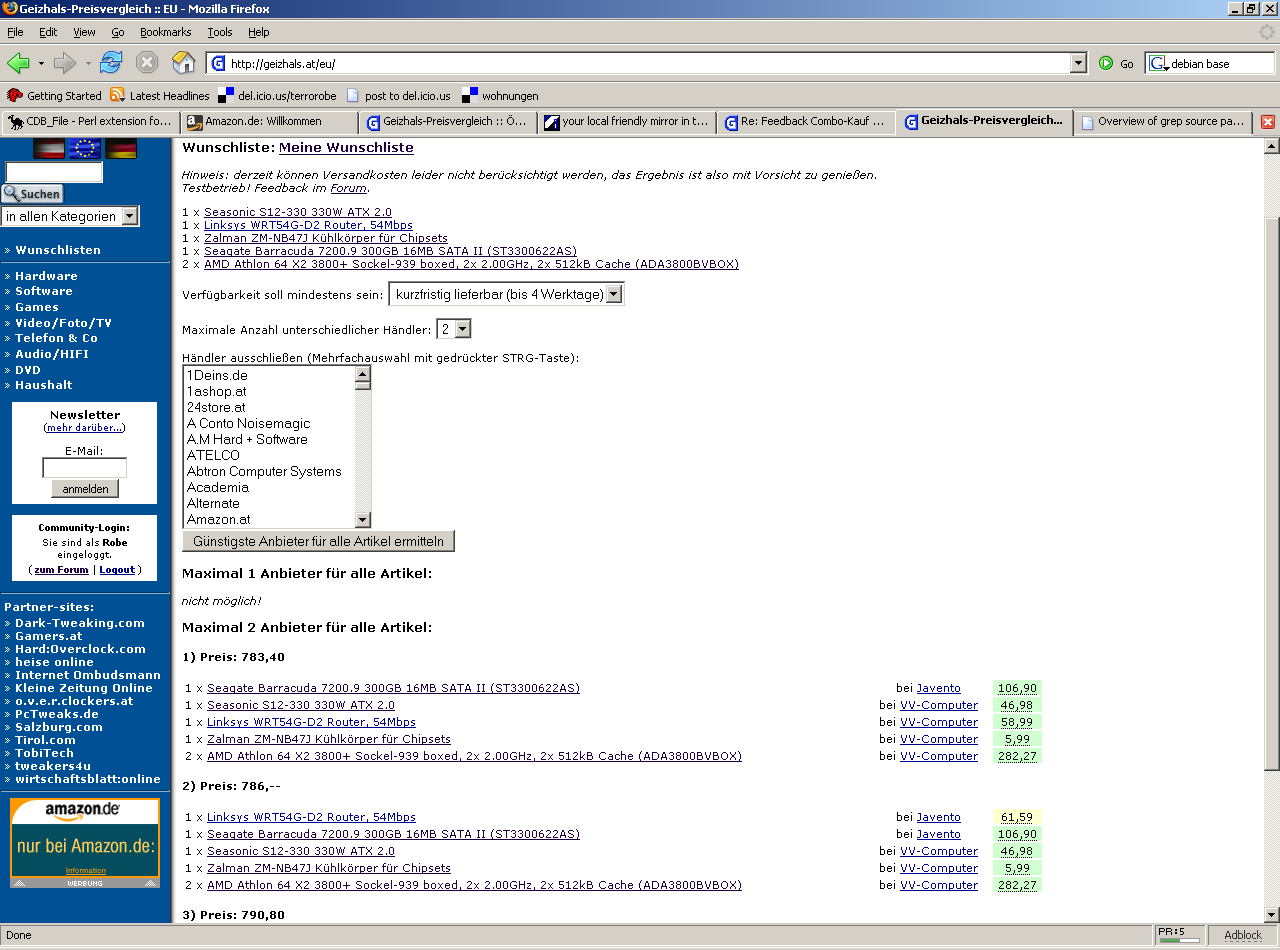Switch to the Re: Feedback Combo-Kauf tab

coord(806,122)
